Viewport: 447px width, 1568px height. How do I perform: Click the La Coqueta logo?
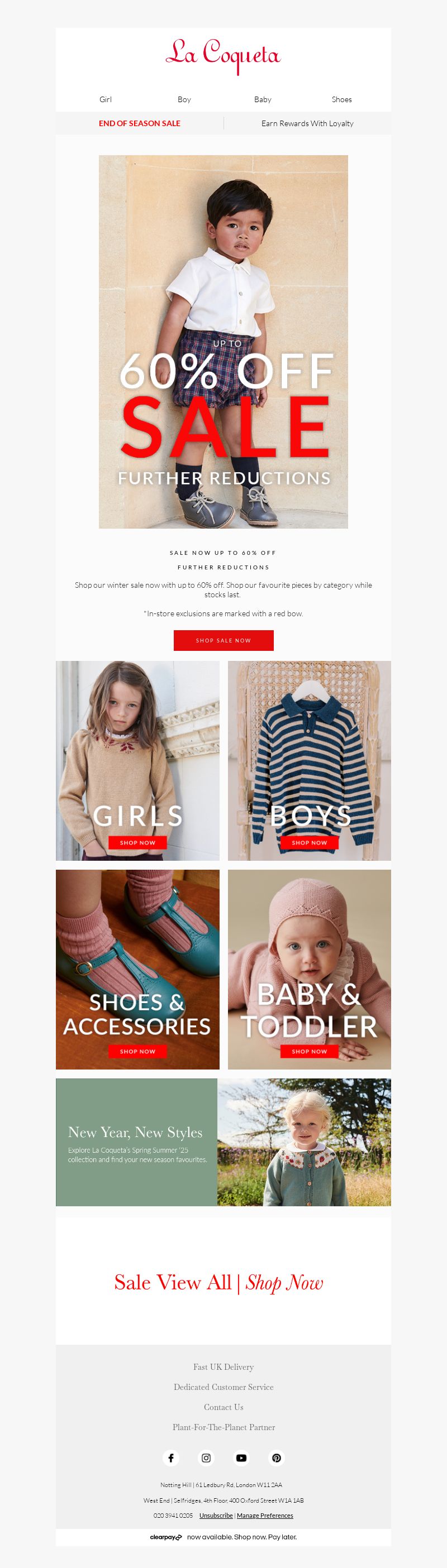223,55
